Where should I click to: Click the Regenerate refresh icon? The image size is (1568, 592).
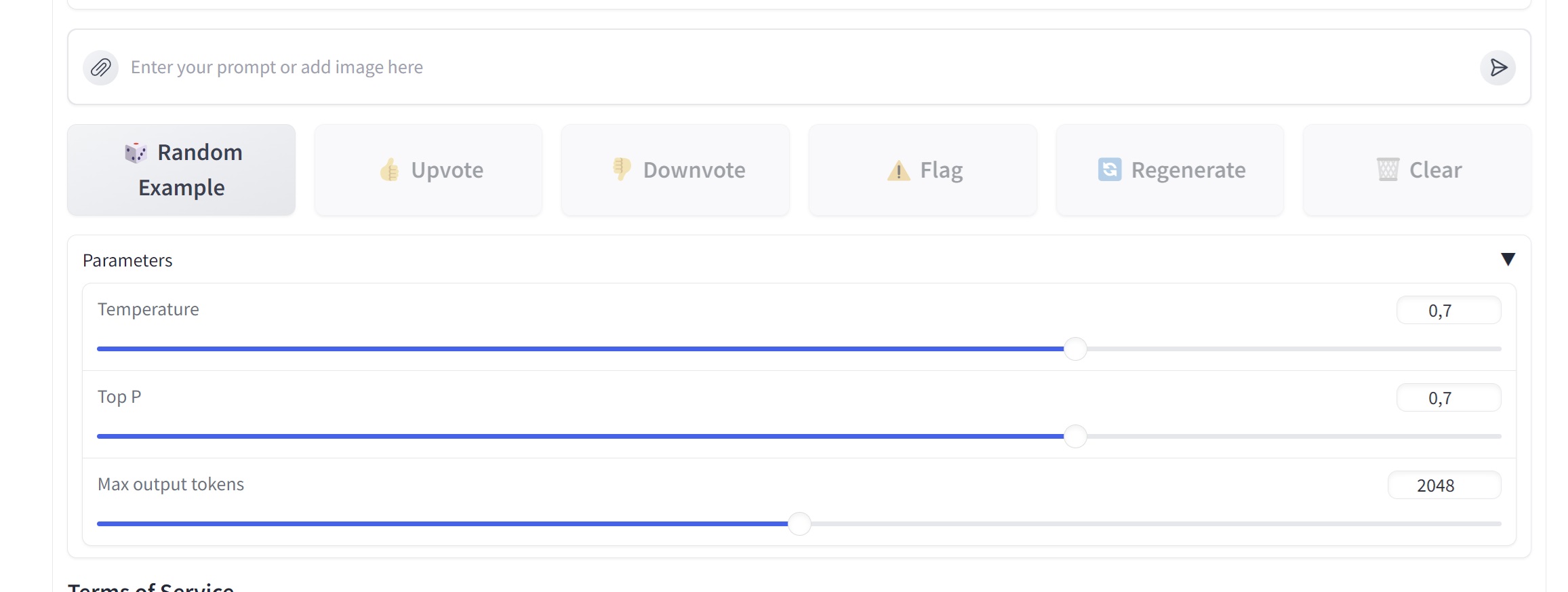(x=1110, y=170)
